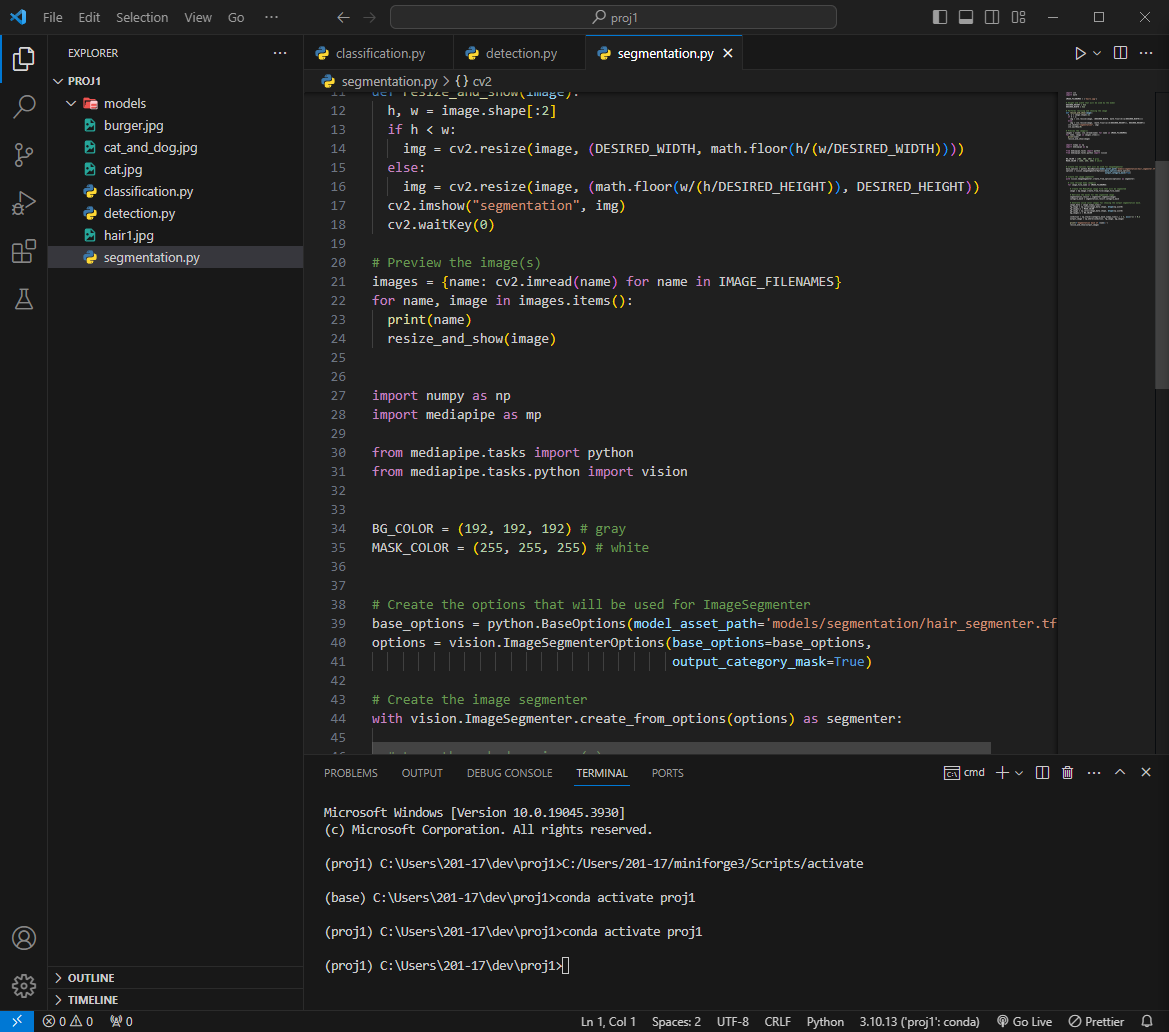This screenshot has width=1169, height=1032.
Task: Switch to the OUTPUT panel tab
Action: tap(422, 773)
